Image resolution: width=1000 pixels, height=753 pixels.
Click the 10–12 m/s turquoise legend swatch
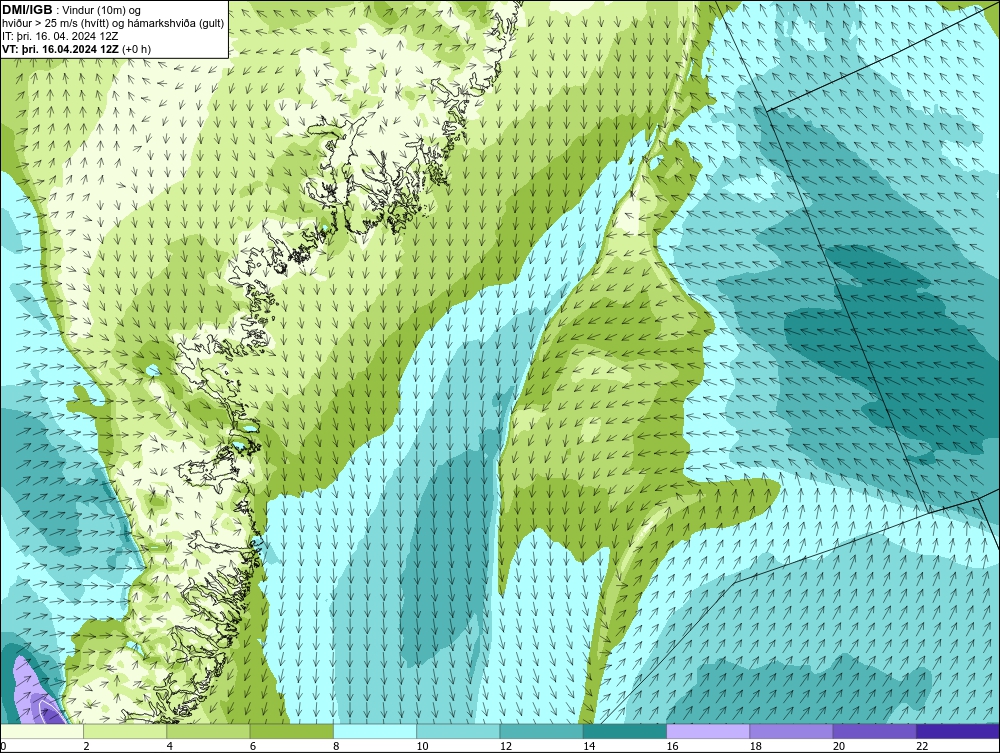pyautogui.click(x=458, y=731)
